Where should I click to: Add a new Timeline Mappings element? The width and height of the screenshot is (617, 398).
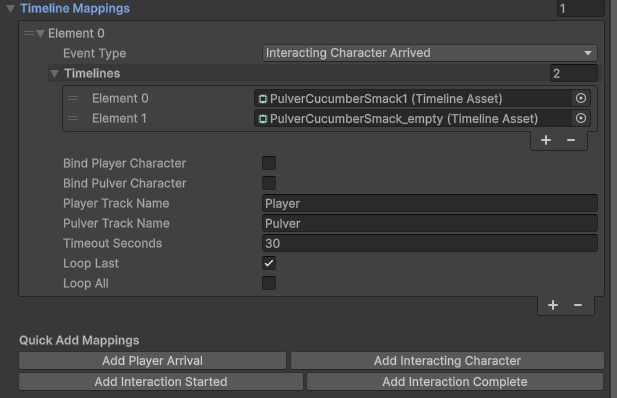553,305
